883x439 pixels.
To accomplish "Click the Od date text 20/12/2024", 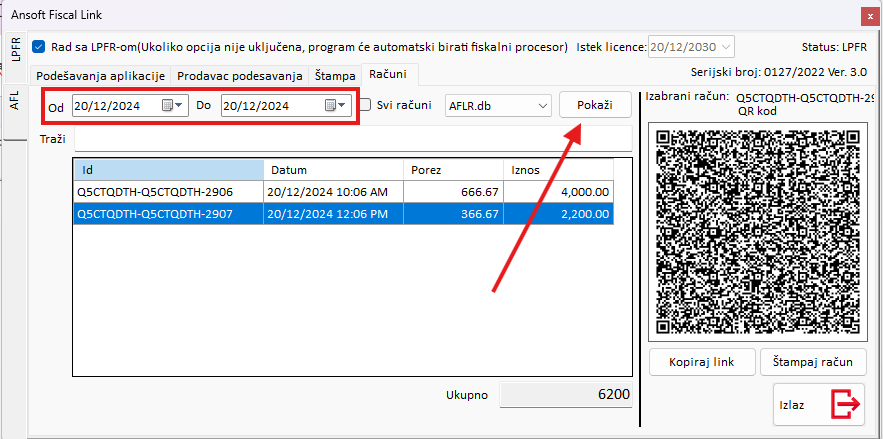I will click(x=107, y=105).
